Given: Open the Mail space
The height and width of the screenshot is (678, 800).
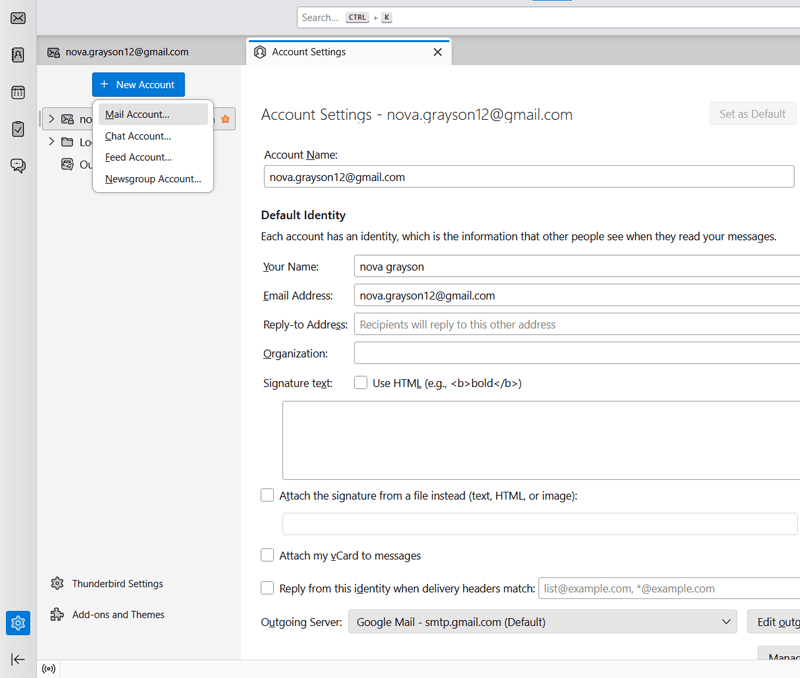Looking at the screenshot, I should (x=17, y=18).
